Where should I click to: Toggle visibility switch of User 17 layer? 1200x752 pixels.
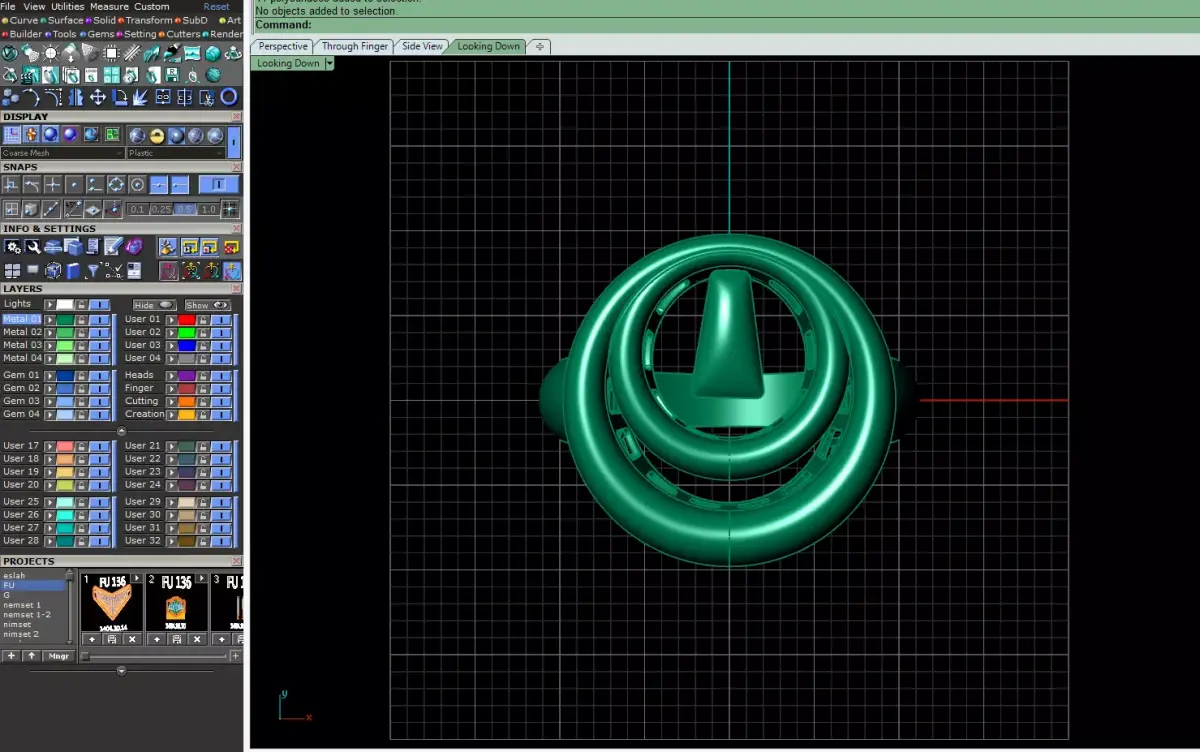pyautogui.click(x=99, y=446)
